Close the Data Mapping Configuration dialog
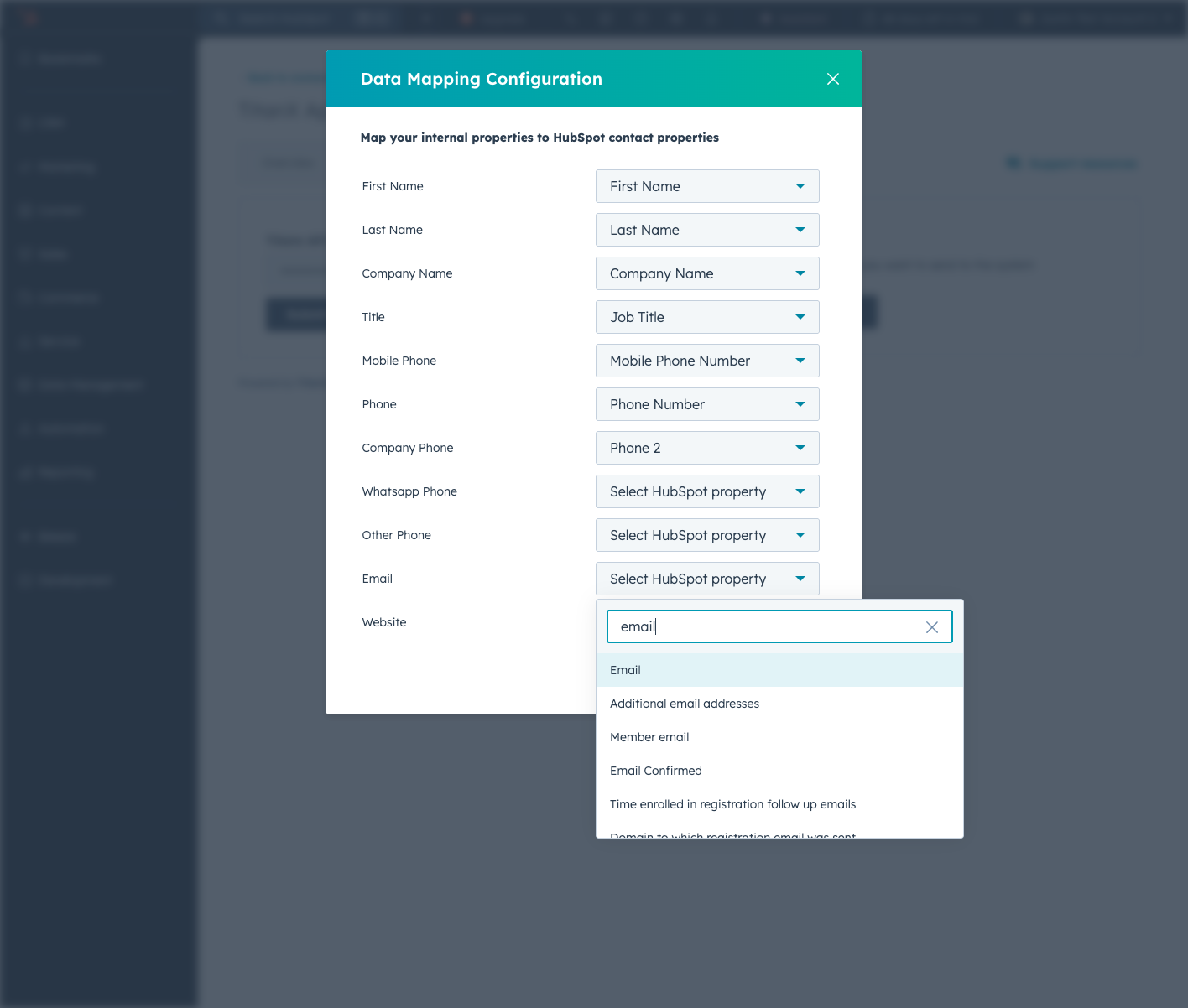The height and width of the screenshot is (1008, 1188). coord(833,79)
